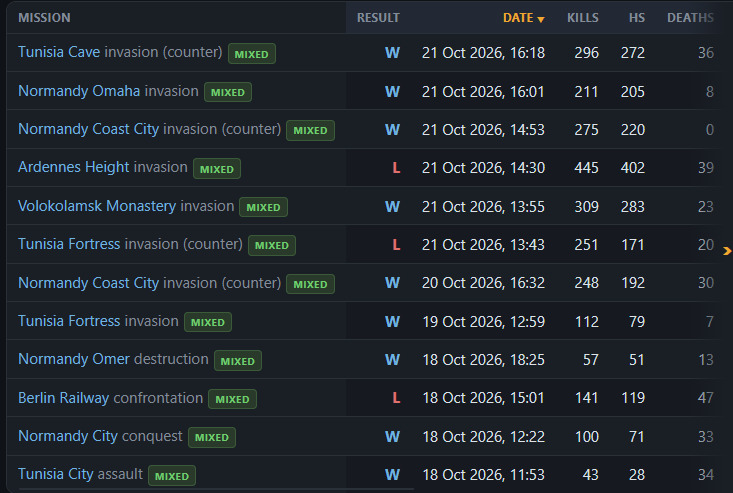Click the horizontal scrollbar below the table
This screenshot has width=733, height=493.
coord(216,489)
